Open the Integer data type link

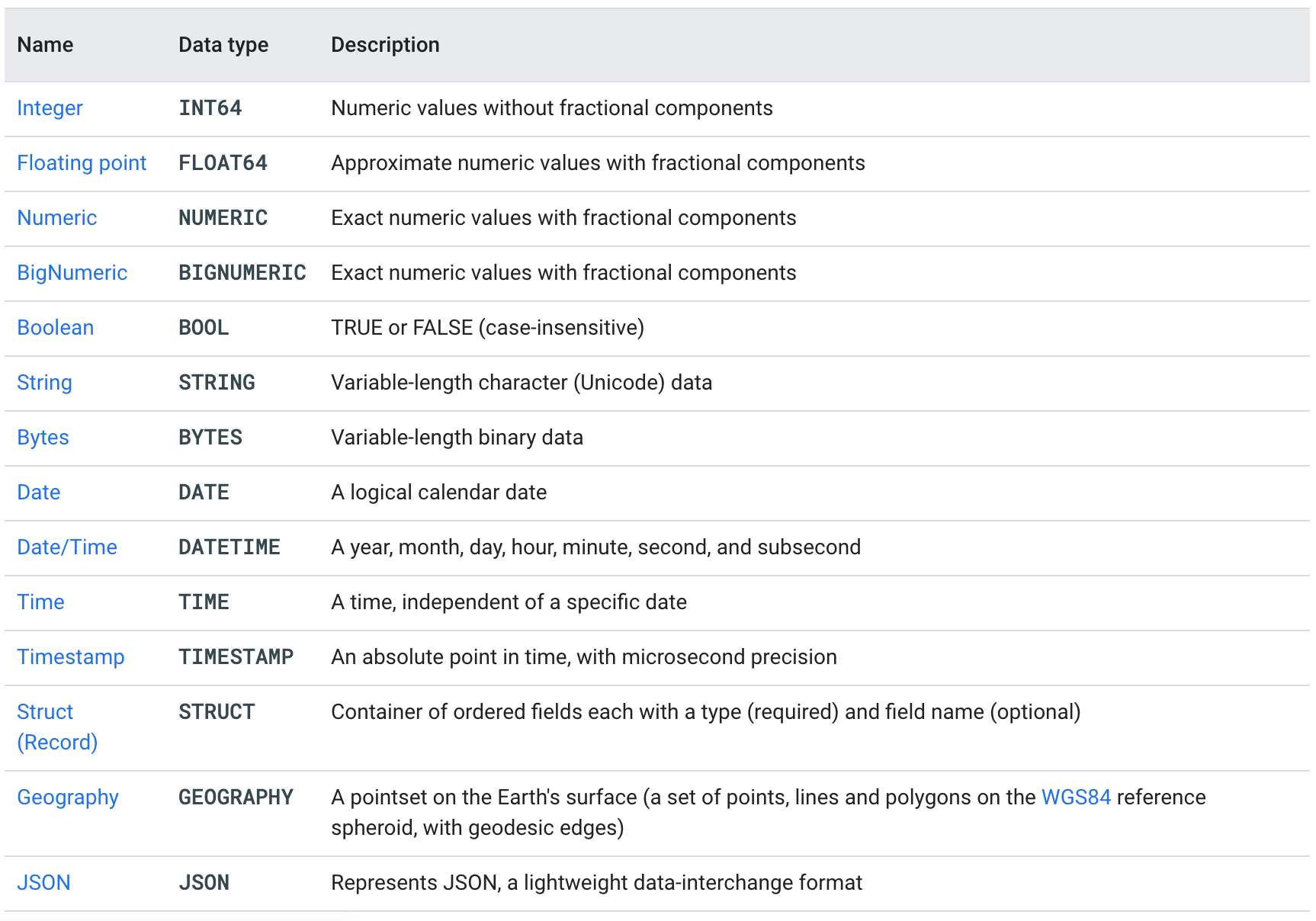(x=50, y=108)
